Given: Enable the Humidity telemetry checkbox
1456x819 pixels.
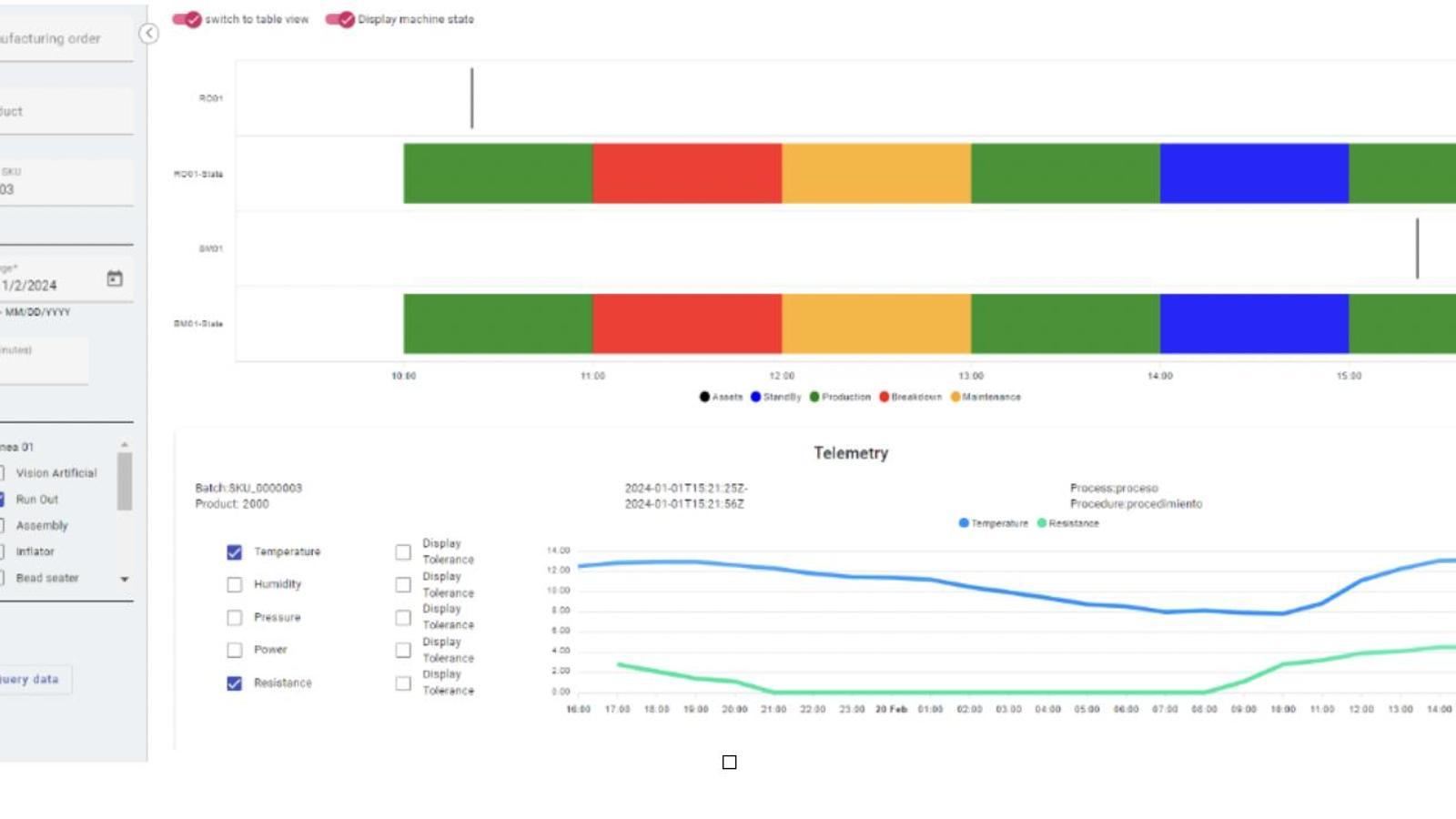Looking at the screenshot, I should coord(235,585).
